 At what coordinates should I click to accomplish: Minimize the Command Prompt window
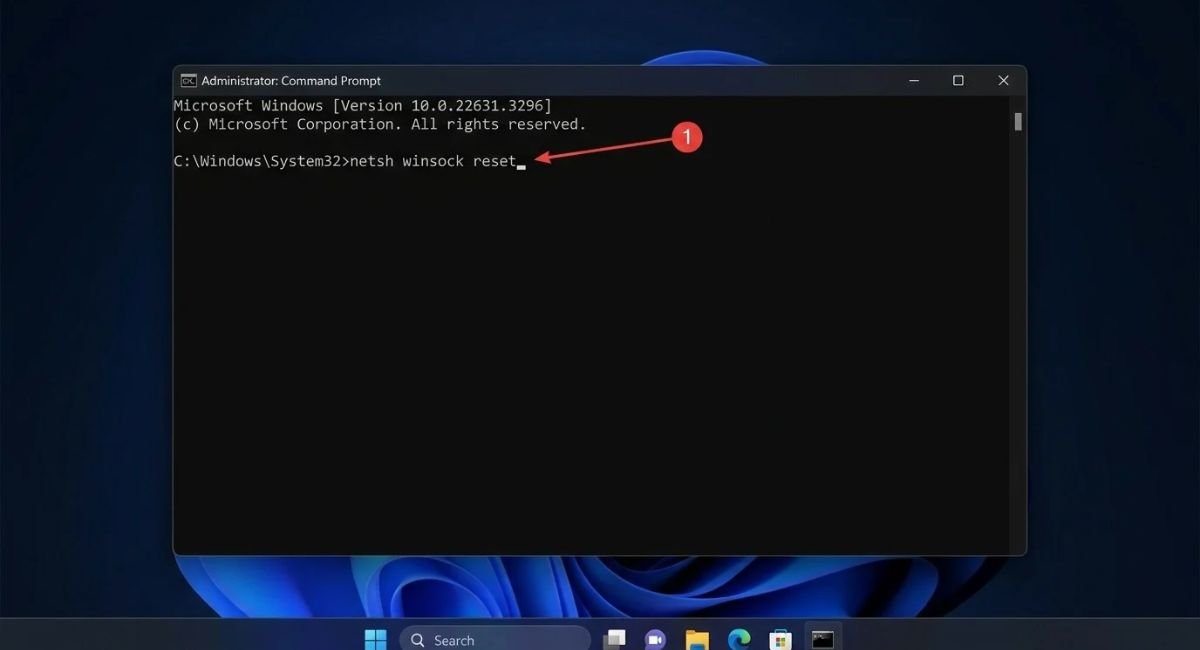tap(914, 81)
